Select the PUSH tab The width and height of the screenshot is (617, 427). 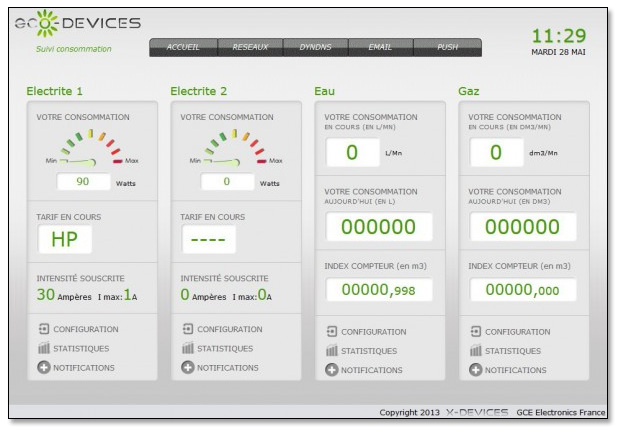pos(447,46)
